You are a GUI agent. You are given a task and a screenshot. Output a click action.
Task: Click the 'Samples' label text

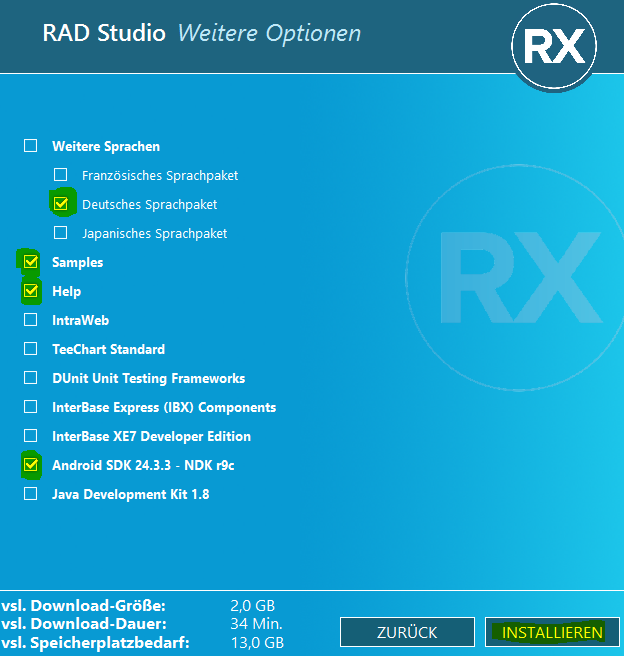pyautogui.click(x=77, y=263)
